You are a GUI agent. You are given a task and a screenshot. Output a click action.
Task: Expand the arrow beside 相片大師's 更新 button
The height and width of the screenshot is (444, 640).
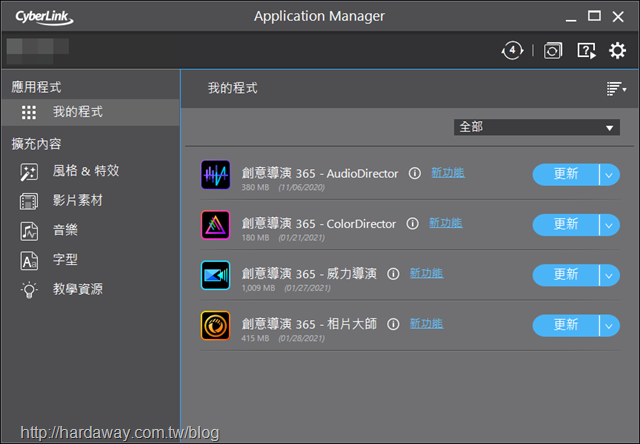click(x=609, y=326)
